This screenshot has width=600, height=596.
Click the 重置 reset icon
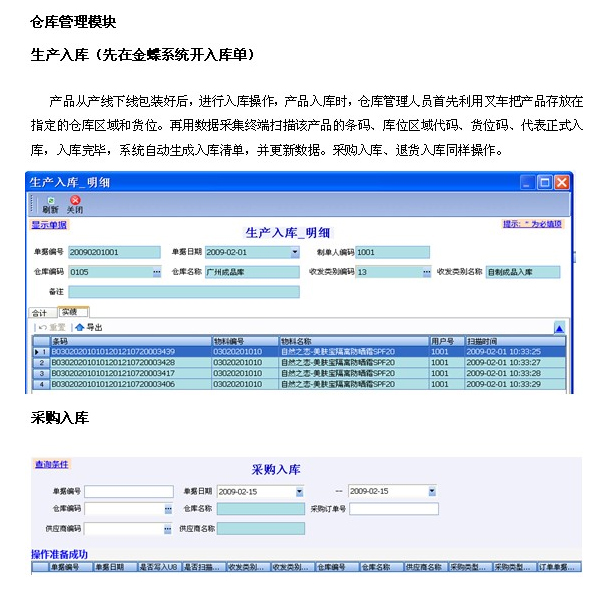point(52,327)
